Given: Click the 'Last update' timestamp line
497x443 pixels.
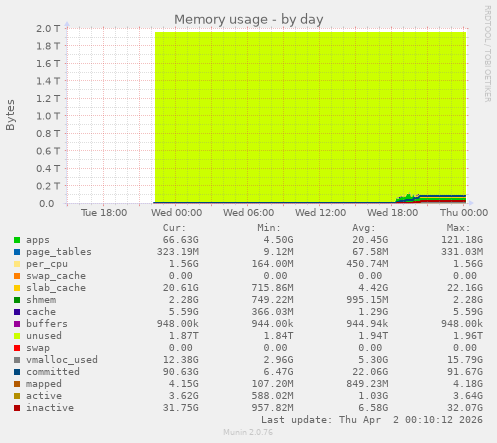Looking at the screenshot, I should pyautogui.click(x=372, y=420).
